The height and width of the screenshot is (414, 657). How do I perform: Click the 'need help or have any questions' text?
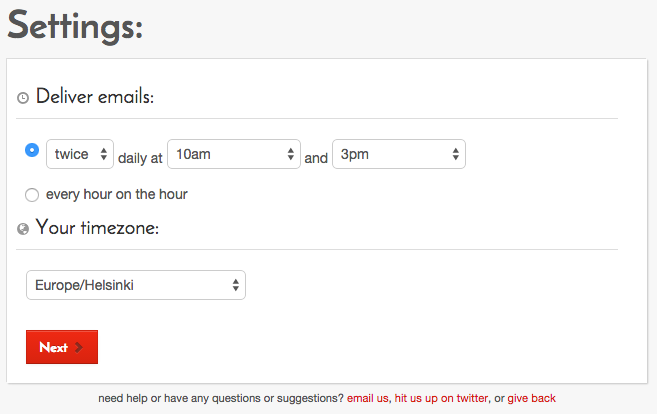220,398
